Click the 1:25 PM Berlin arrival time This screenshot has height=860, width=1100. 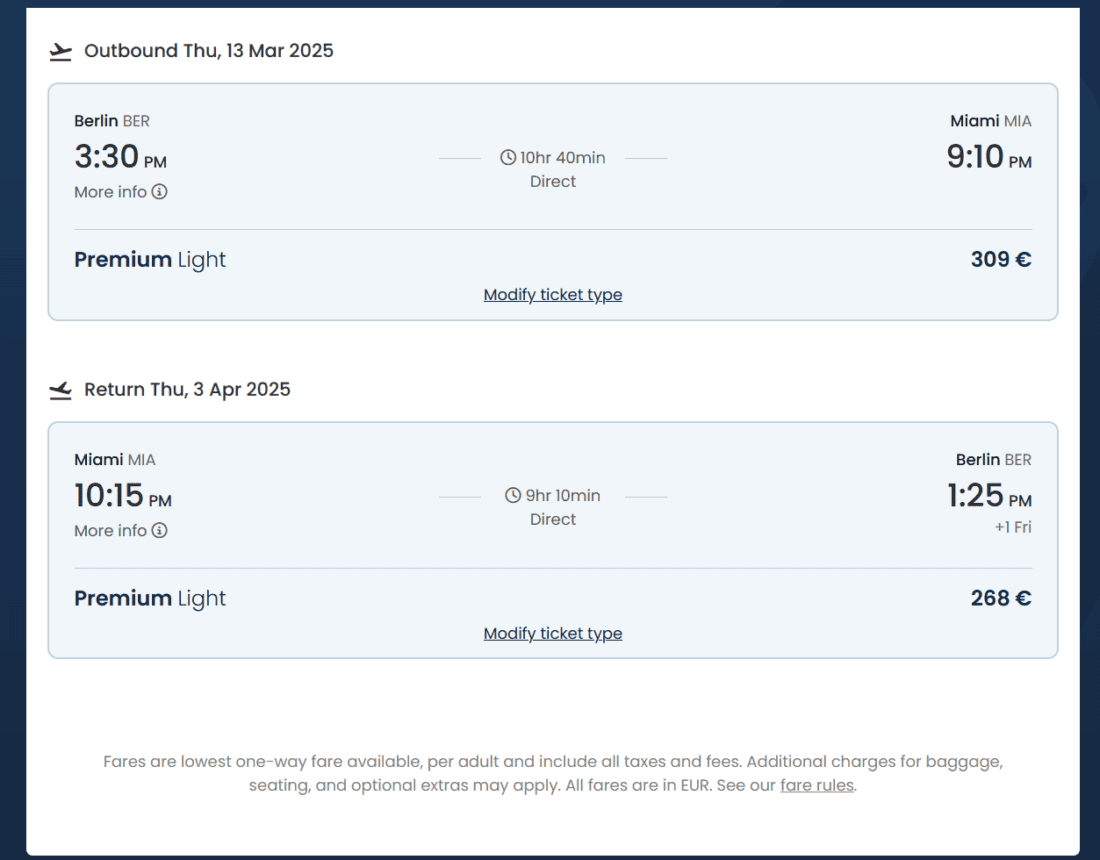(989, 497)
